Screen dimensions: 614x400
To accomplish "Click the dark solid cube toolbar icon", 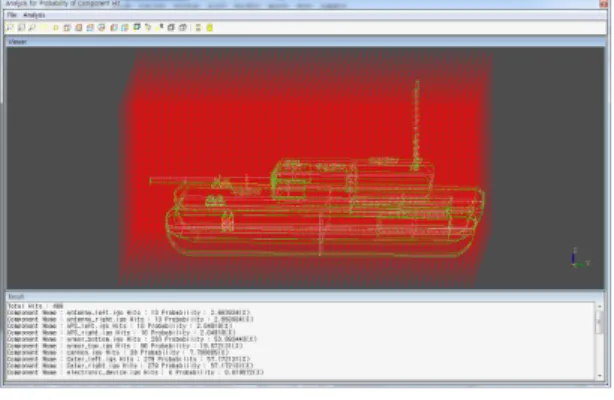I will [171, 28].
